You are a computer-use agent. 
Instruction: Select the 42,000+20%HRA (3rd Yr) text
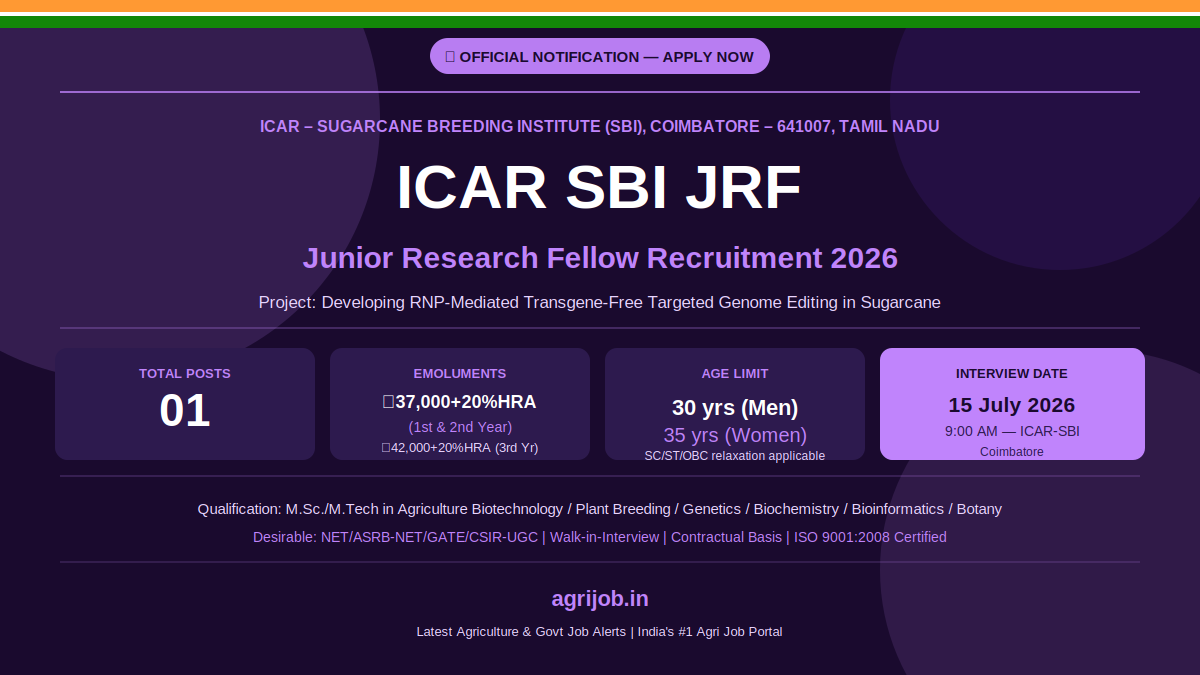pyautogui.click(x=460, y=448)
